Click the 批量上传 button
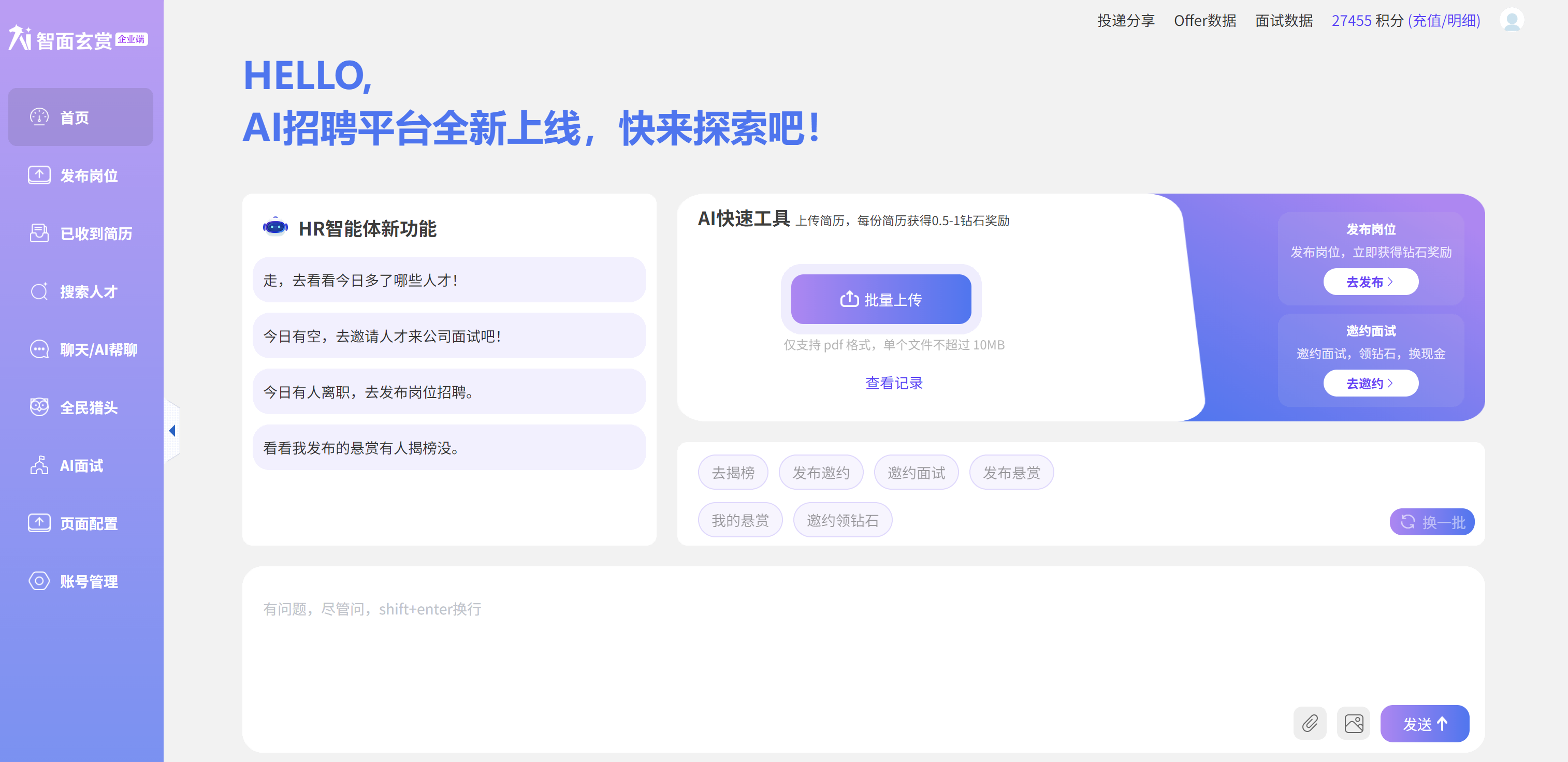1568x762 pixels. click(x=881, y=299)
